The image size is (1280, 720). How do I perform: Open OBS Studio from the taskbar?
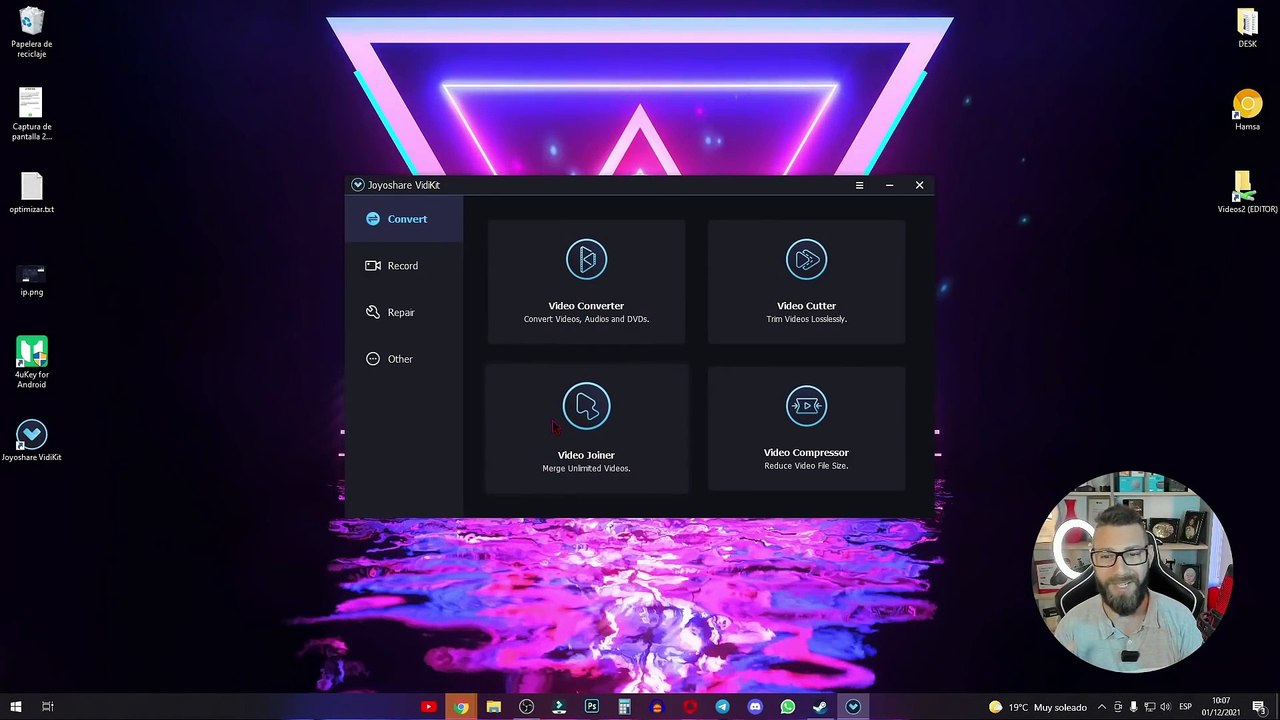(526, 707)
